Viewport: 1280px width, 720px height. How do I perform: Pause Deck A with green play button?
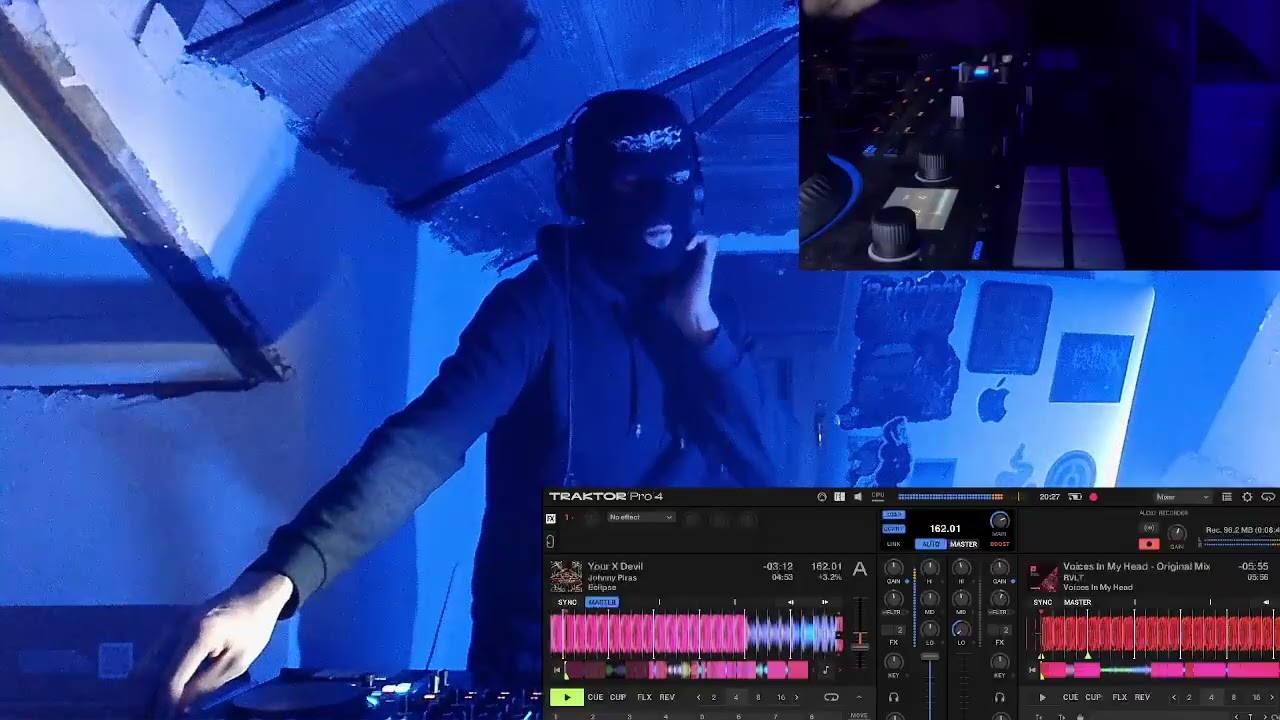click(x=567, y=697)
